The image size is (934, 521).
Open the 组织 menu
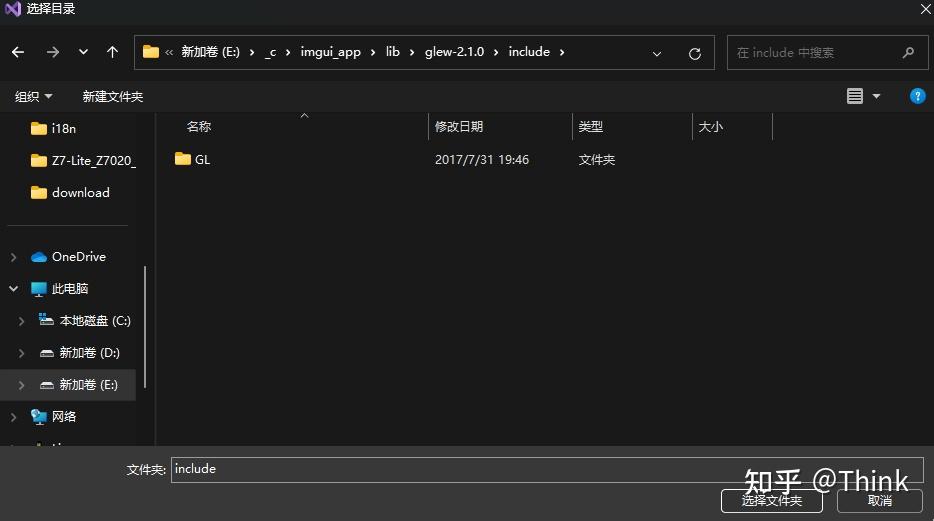[33, 96]
